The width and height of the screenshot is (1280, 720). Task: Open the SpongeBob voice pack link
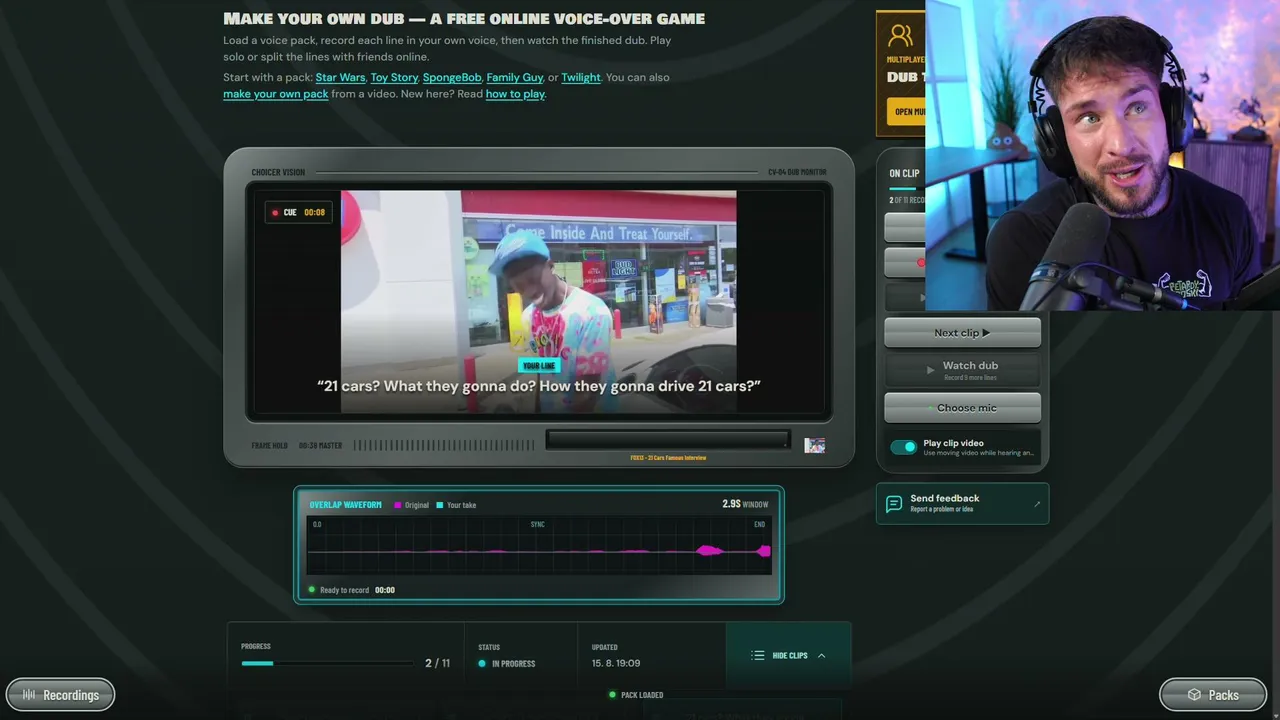[x=452, y=77]
